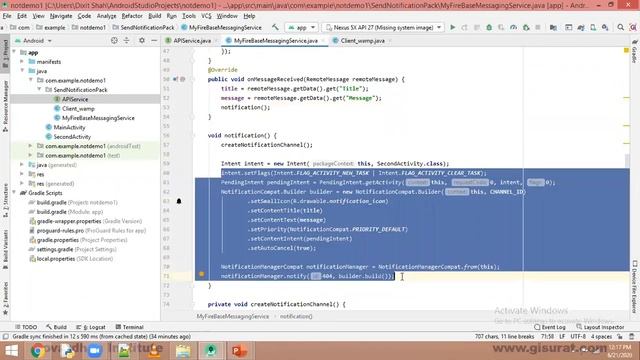The height and width of the screenshot is (360, 640).
Task: Click Attach Debugger to Android Process icon
Action: (x=526, y=27)
